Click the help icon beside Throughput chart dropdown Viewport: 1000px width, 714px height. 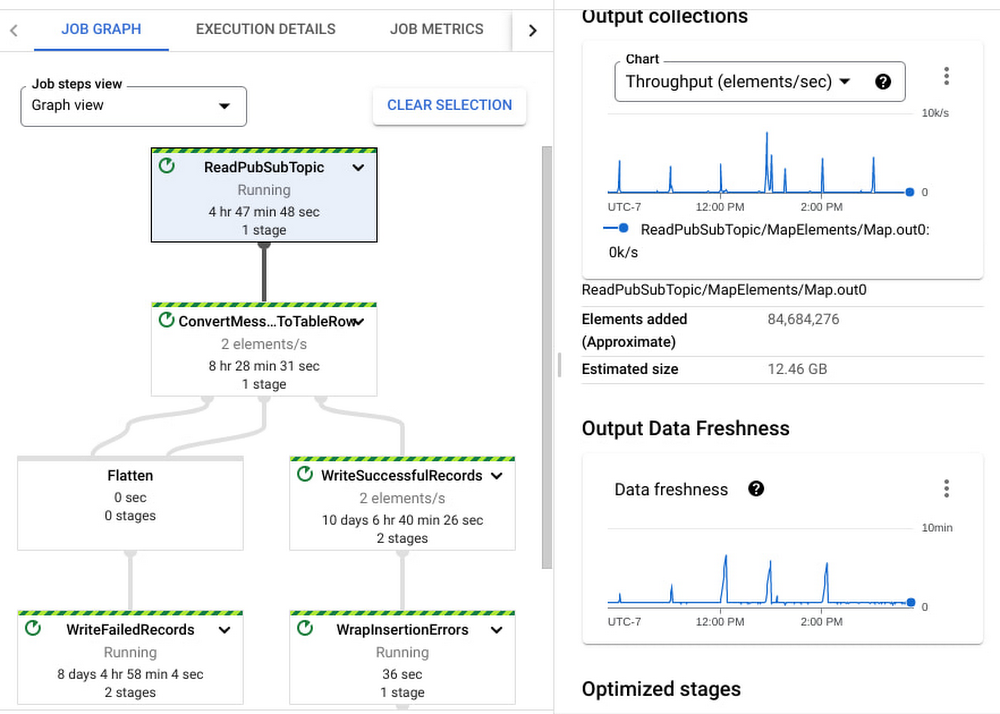(x=883, y=82)
